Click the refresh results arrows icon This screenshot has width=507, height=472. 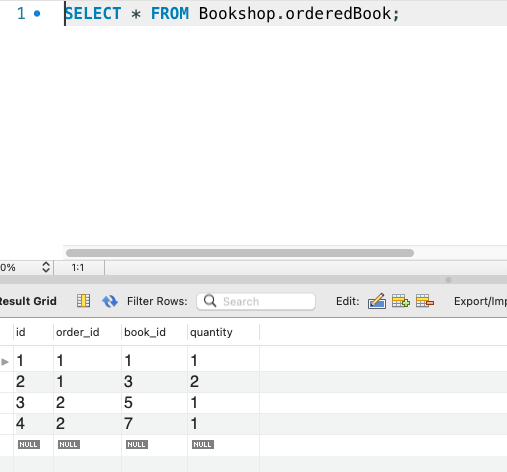(x=110, y=301)
